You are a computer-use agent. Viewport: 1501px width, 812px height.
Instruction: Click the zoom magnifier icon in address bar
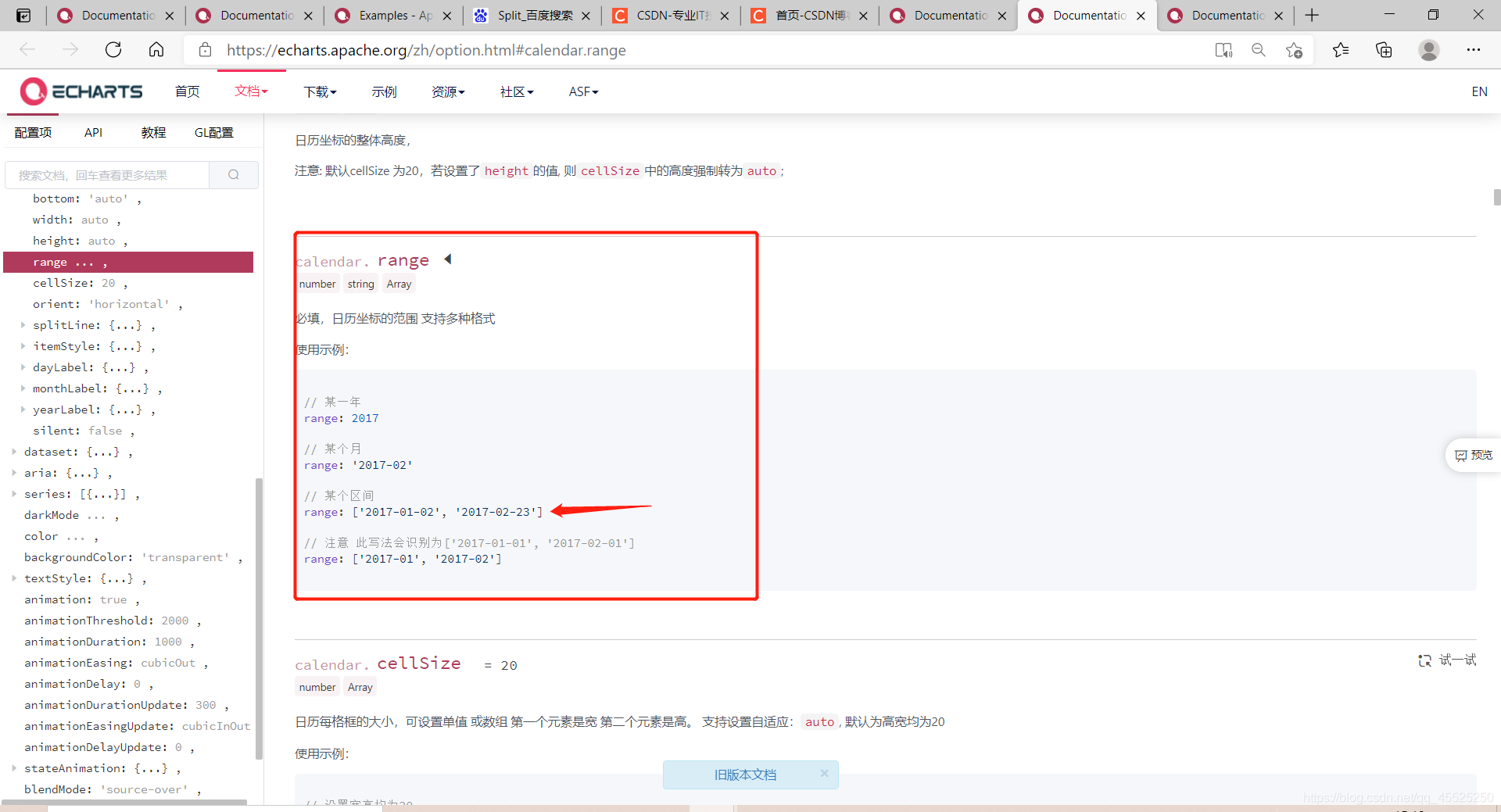coord(1259,50)
